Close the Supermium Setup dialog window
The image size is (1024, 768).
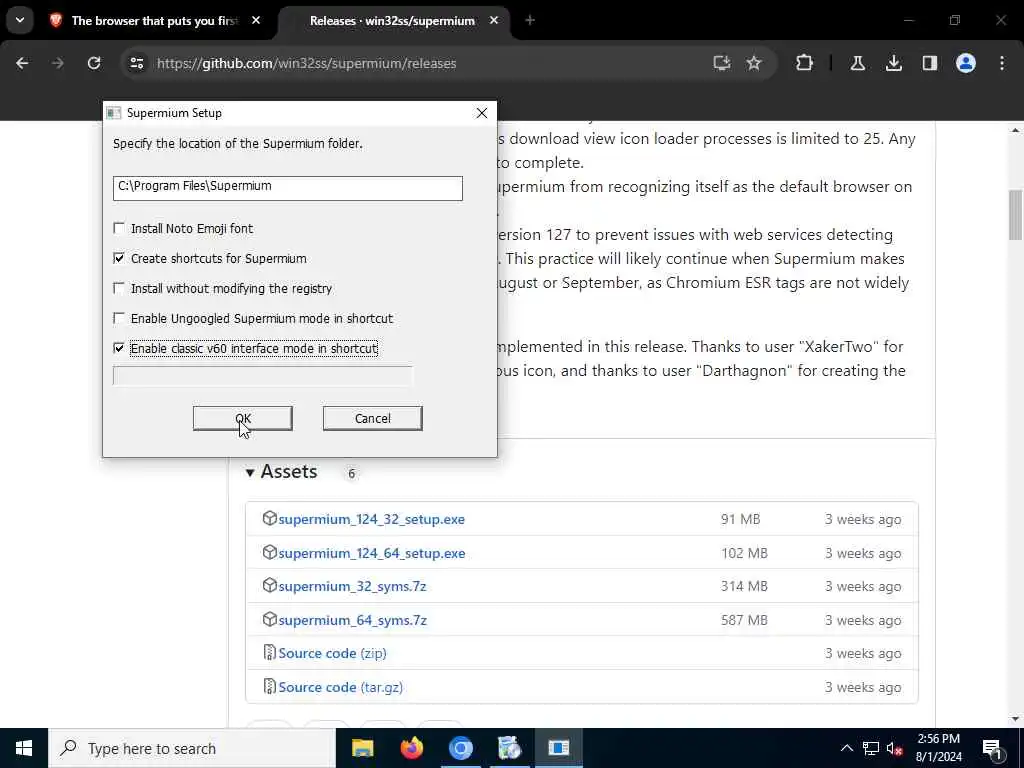[482, 113]
